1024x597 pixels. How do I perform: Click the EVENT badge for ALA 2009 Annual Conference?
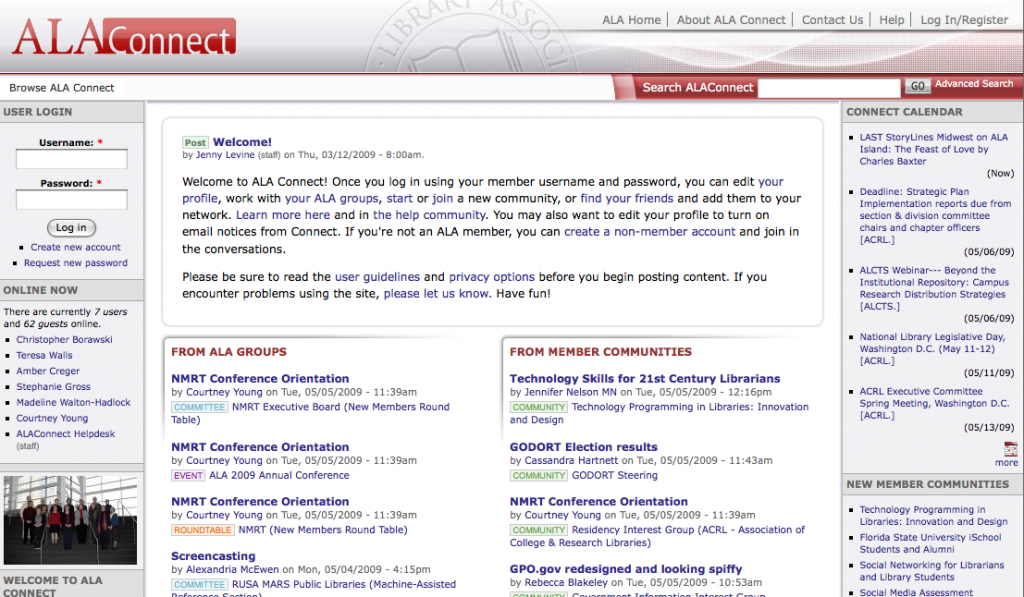coord(188,476)
